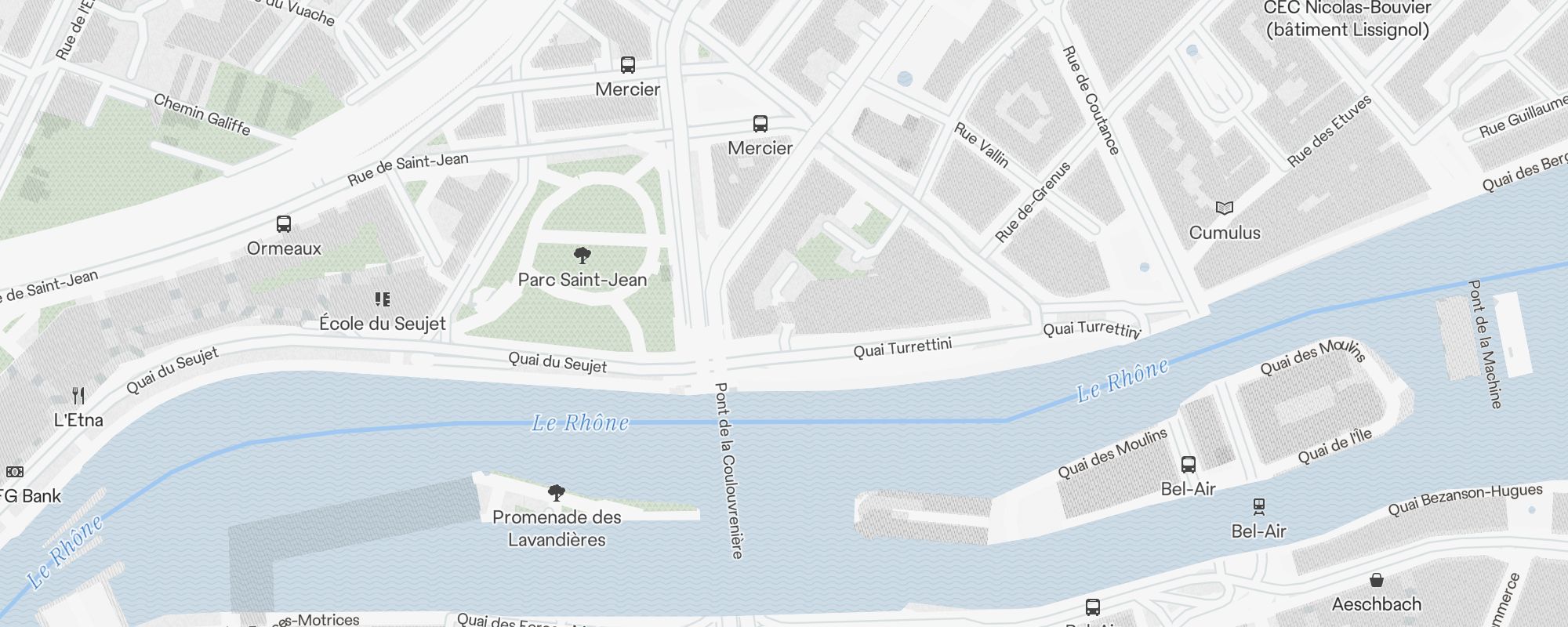
Task: Select the Bel-Air bus icon near Quai des Moulins
Action: pos(1189,464)
